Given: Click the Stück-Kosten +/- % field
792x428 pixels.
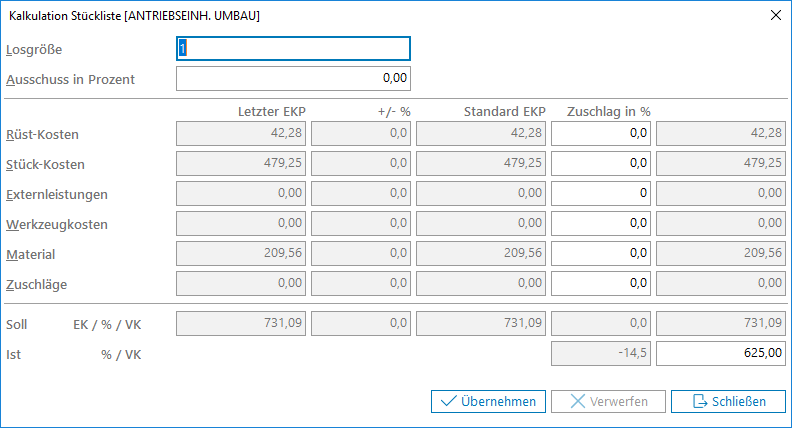Looking at the screenshot, I should point(360,163).
